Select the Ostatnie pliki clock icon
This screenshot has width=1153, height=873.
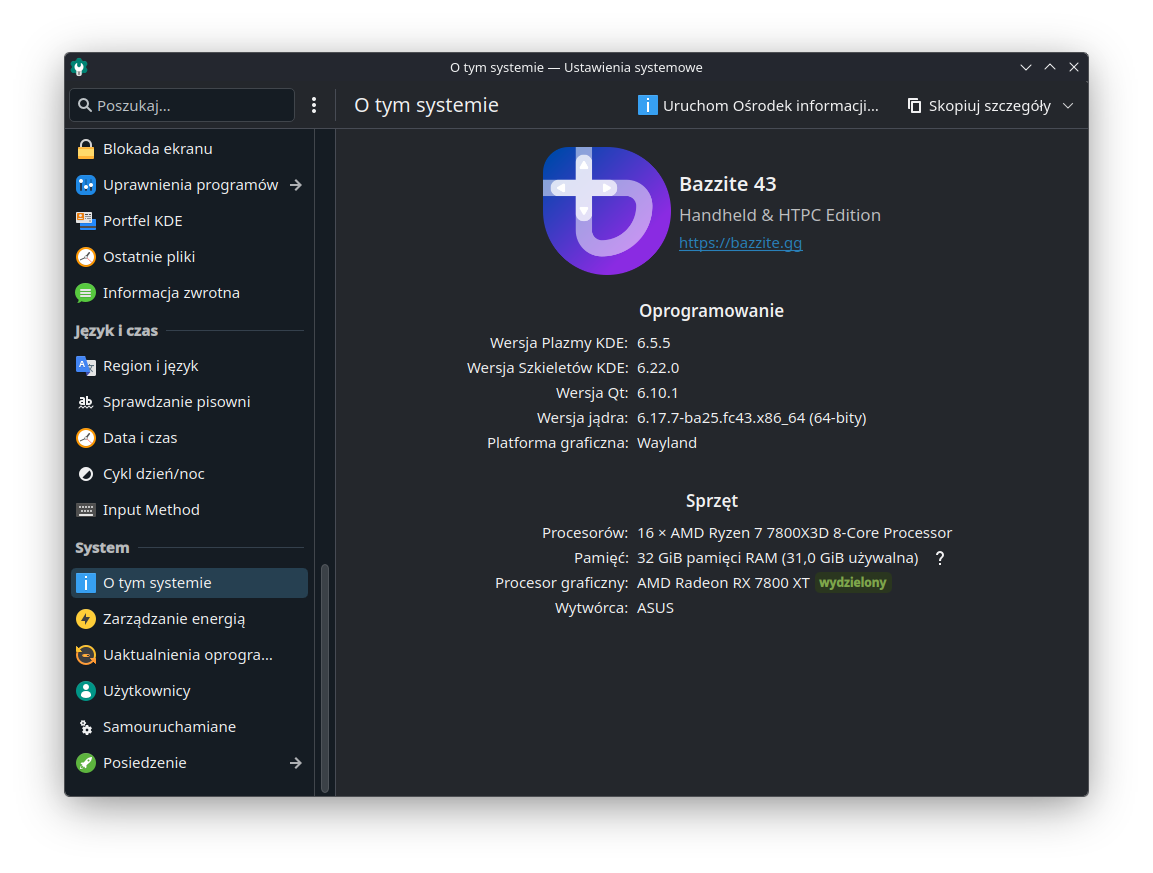[x=86, y=257]
